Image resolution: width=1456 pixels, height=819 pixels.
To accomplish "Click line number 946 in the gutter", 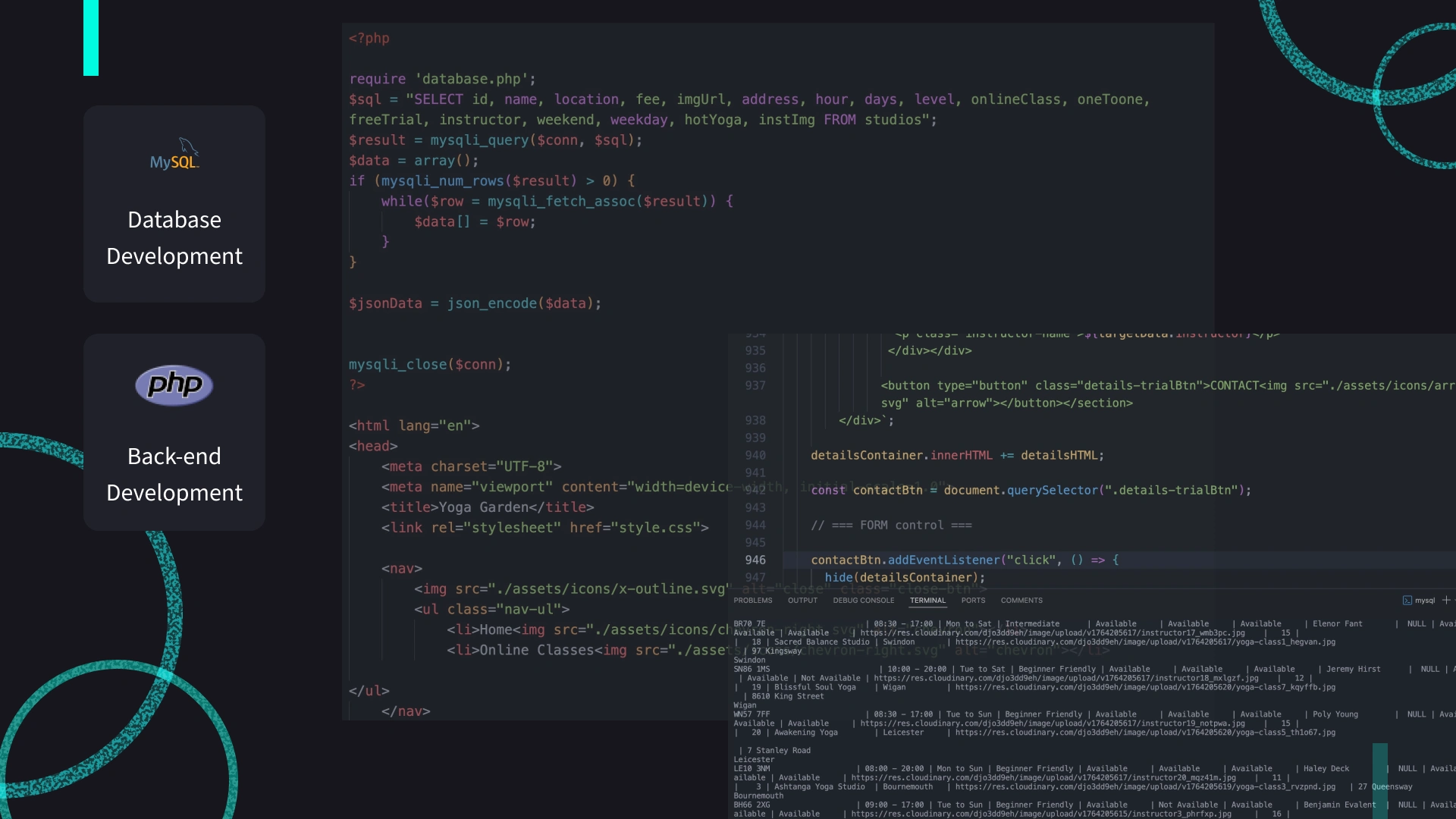I will pos(755,560).
